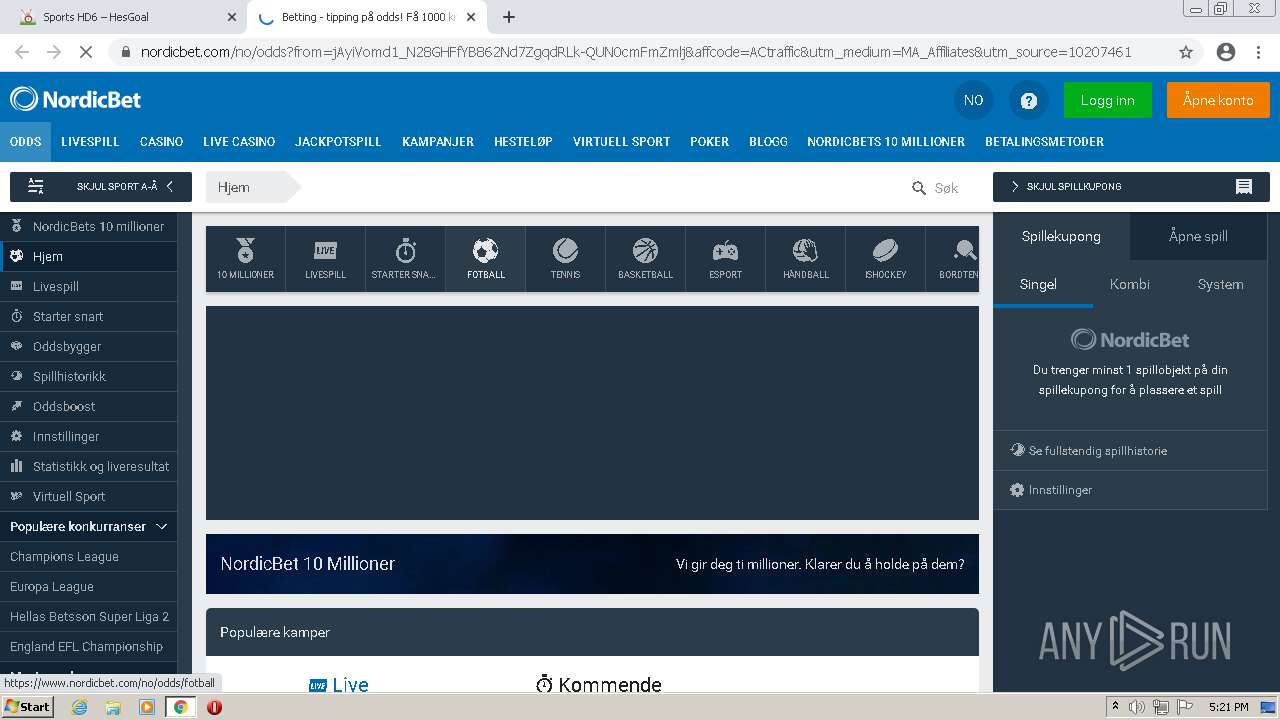The width and height of the screenshot is (1280, 720).
Task: Choose the Basketball sport icon
Action: tap(645, 259)
